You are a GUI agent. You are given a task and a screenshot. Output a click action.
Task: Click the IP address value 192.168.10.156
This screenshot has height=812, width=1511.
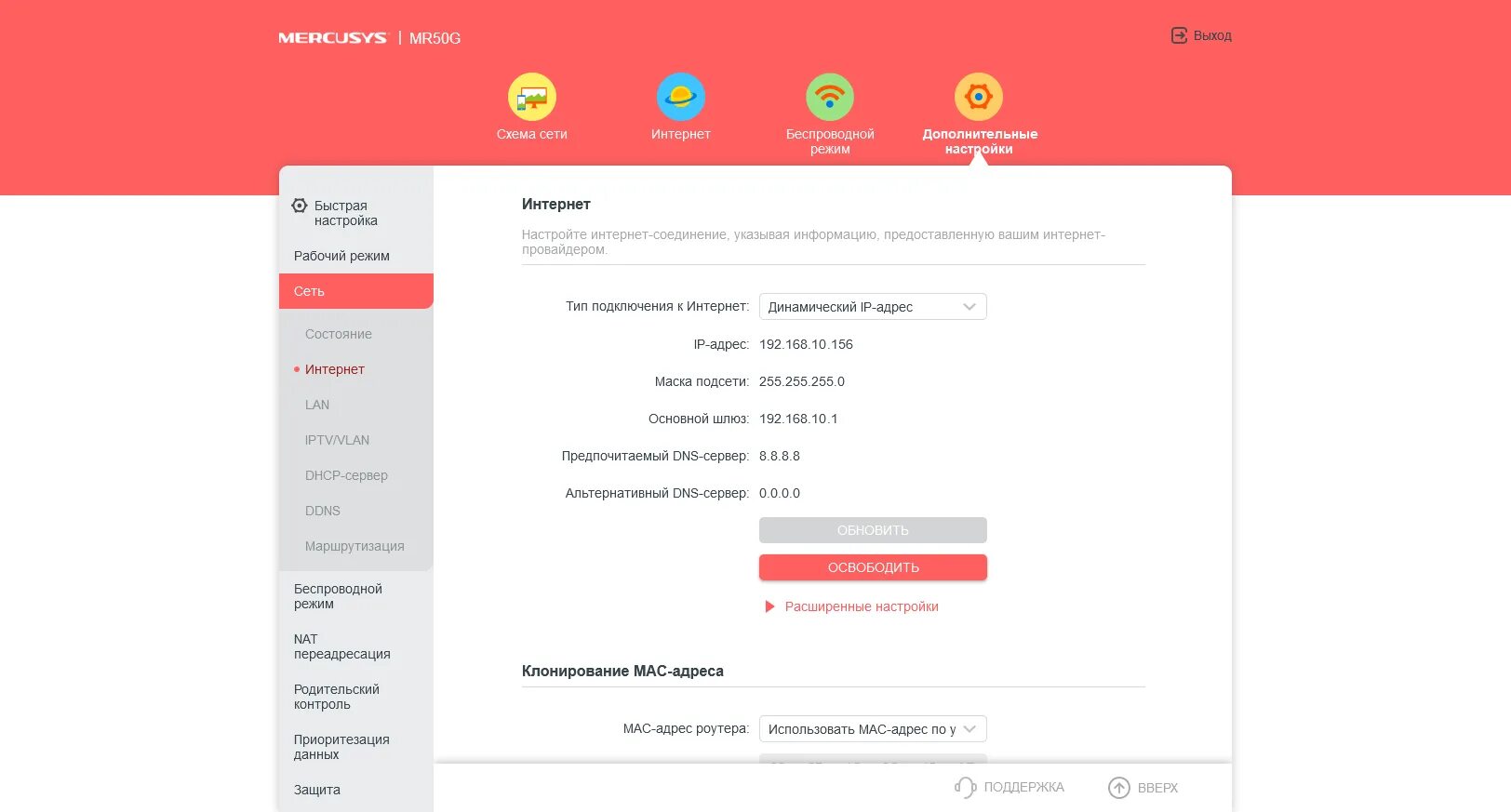pyautogui.click(x=806, y=344)
